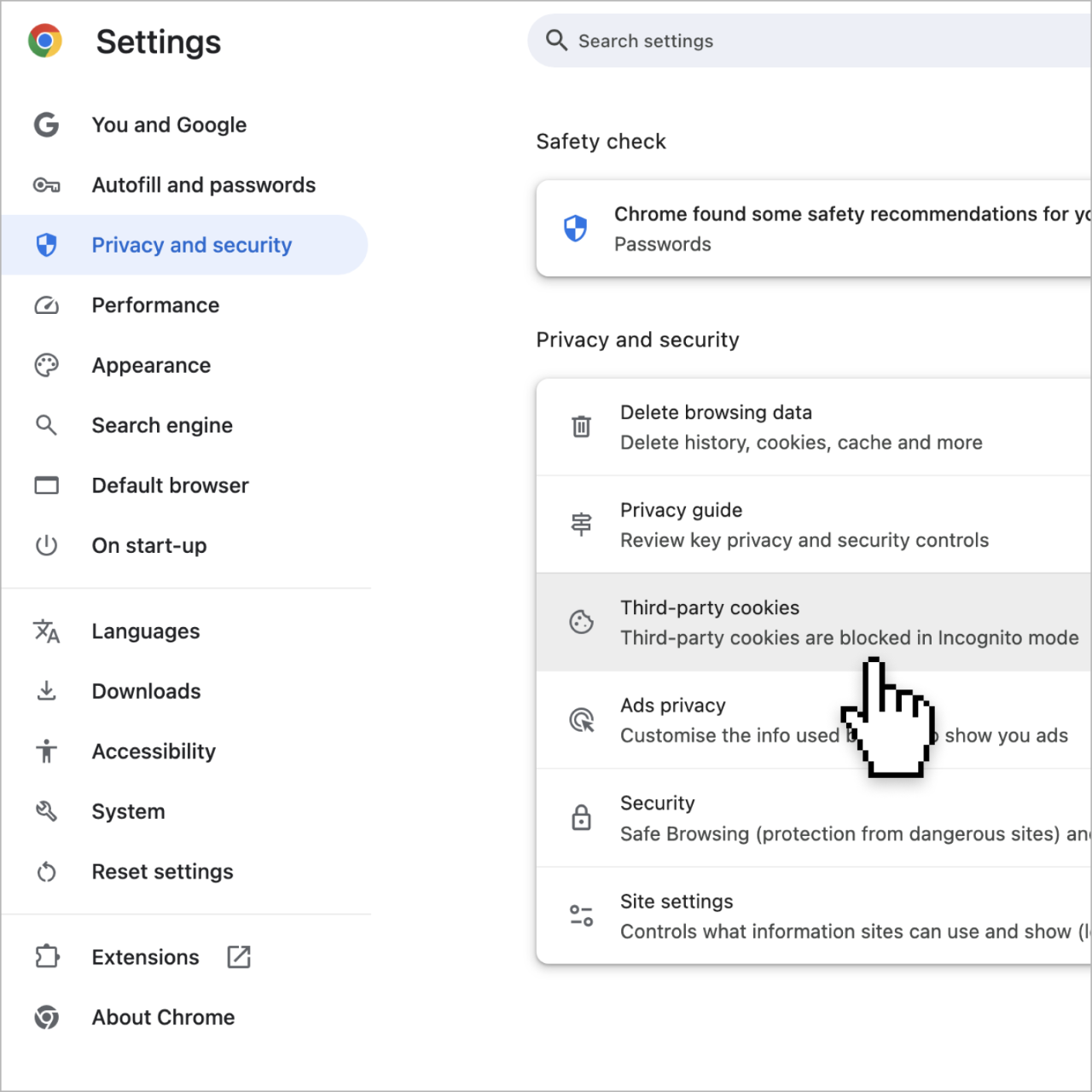Click the person icon for Accessibility
Viewport: 1092px width, 1092px height.
click(46, 751)
